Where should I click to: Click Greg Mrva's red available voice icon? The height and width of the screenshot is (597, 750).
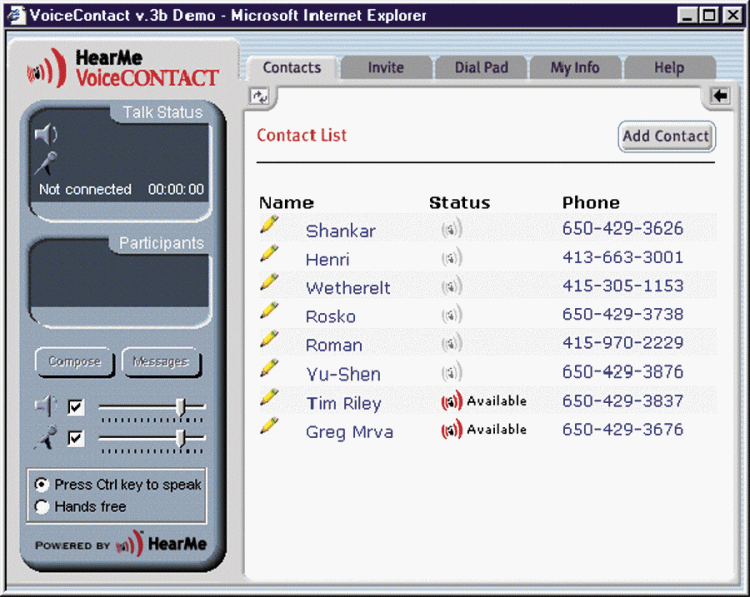(x=452, y=430)
